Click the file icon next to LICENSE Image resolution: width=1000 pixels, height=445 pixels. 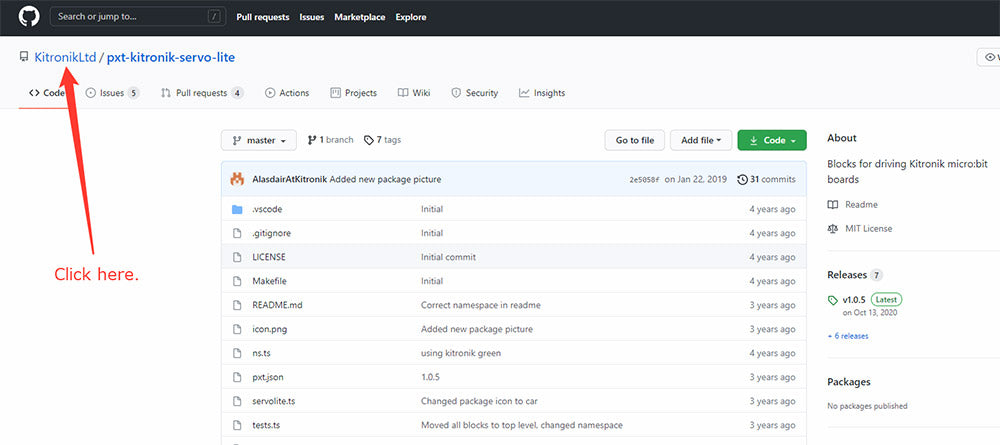pos(237,257)
